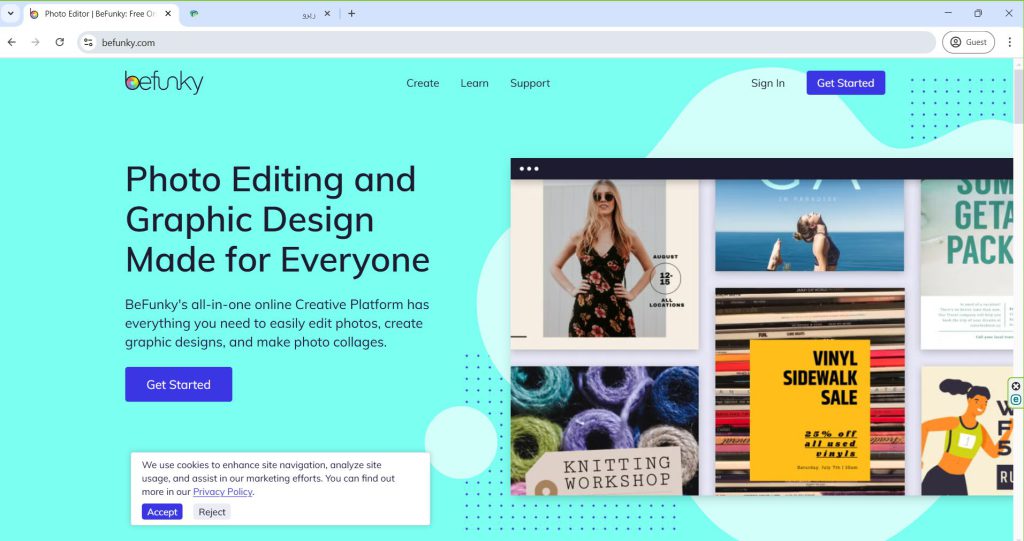1024x541 pixels.
Task: Click the Vinyl Sidewalk Sale poster
Action: (x=810, y=391)
